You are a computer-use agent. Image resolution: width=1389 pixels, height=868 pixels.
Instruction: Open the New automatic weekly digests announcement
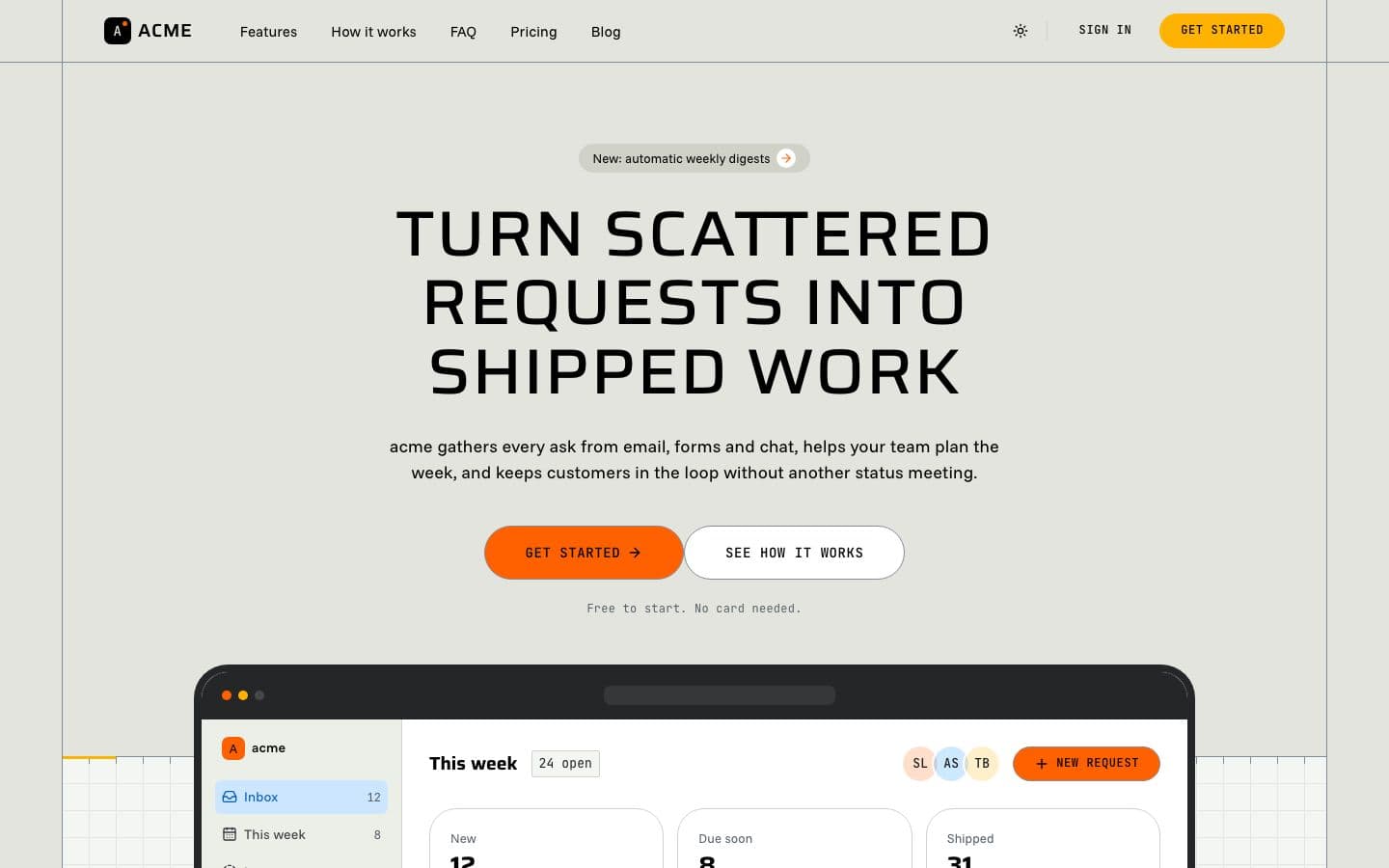(694, 158)
